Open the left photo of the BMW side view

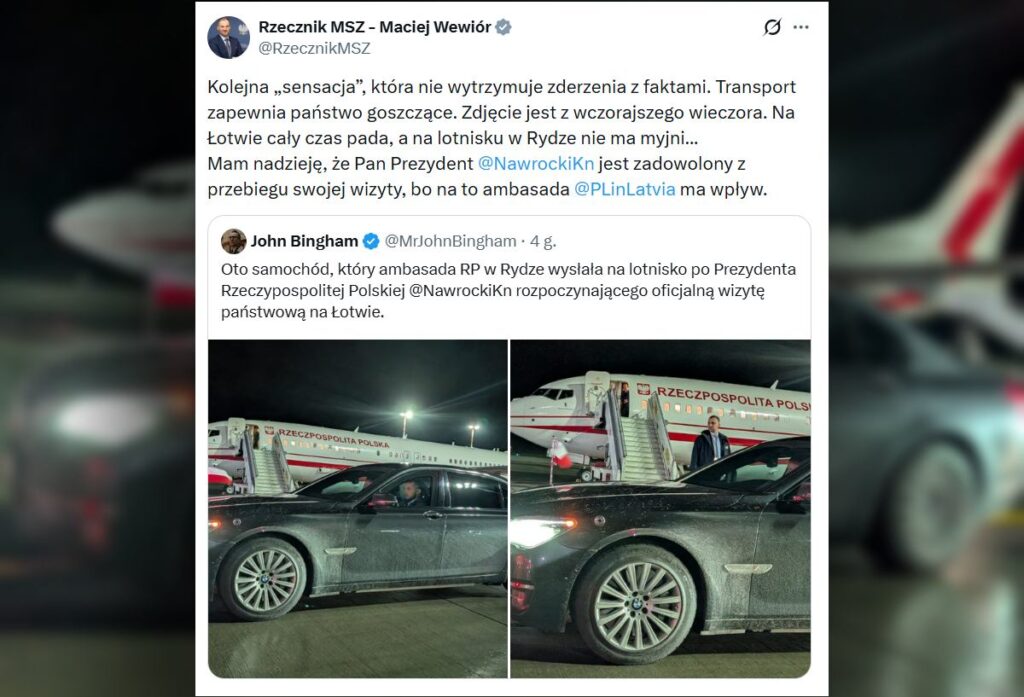358,508
